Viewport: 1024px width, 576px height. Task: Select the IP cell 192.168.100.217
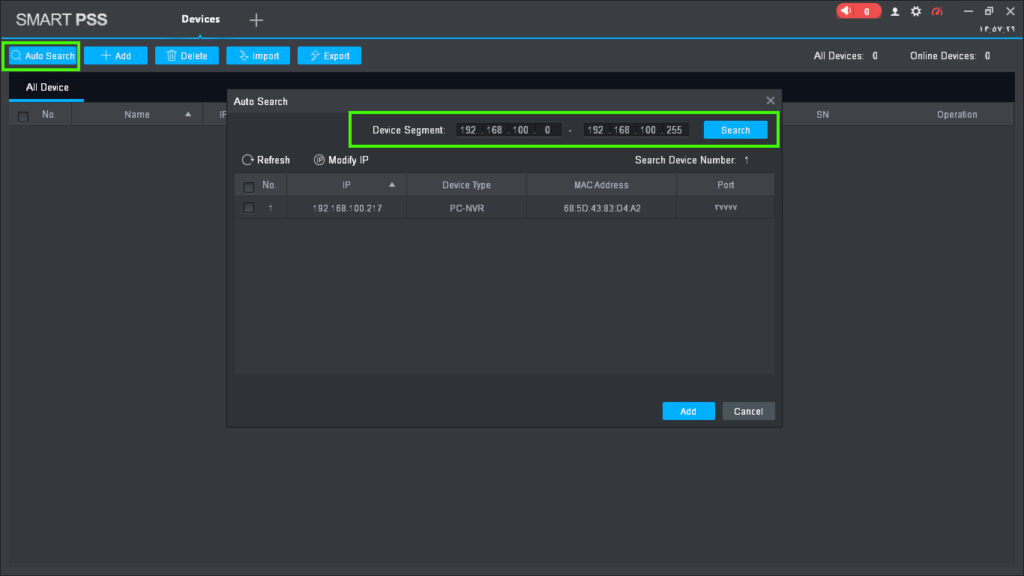click(x=347, y=208)
